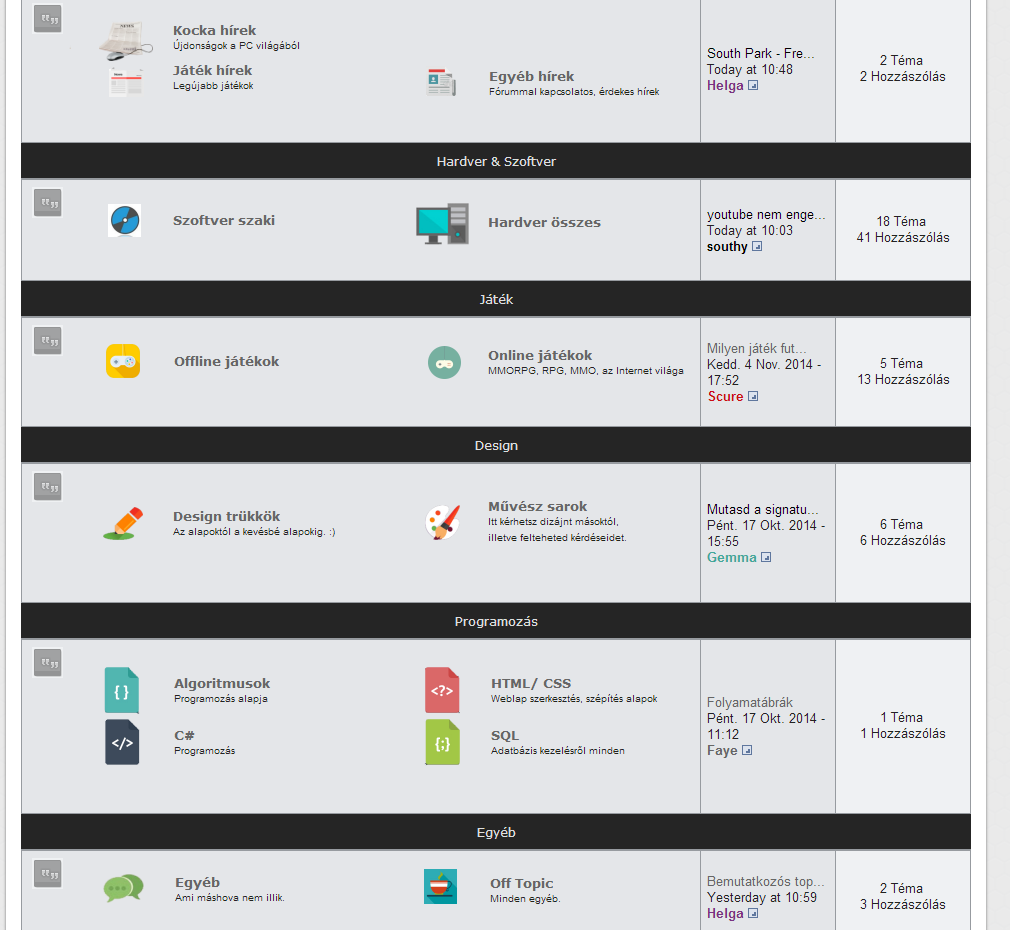This screenshot has width=1010, height=930.
Task: Open the Játék hírek forum link
Action: [213, 70]
